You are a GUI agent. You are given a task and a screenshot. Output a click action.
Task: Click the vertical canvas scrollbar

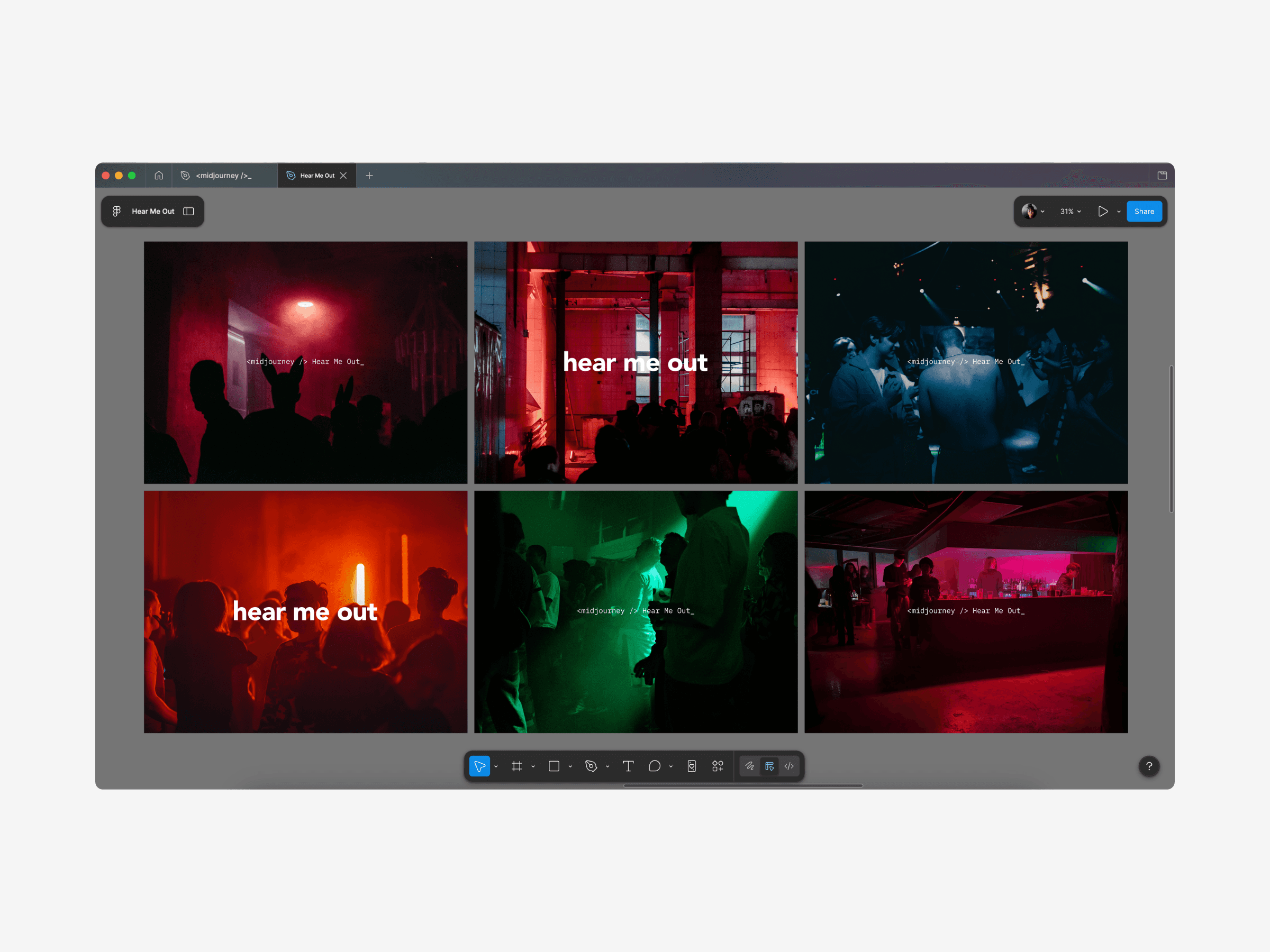pyautogui.click(x=1171, y=439)
